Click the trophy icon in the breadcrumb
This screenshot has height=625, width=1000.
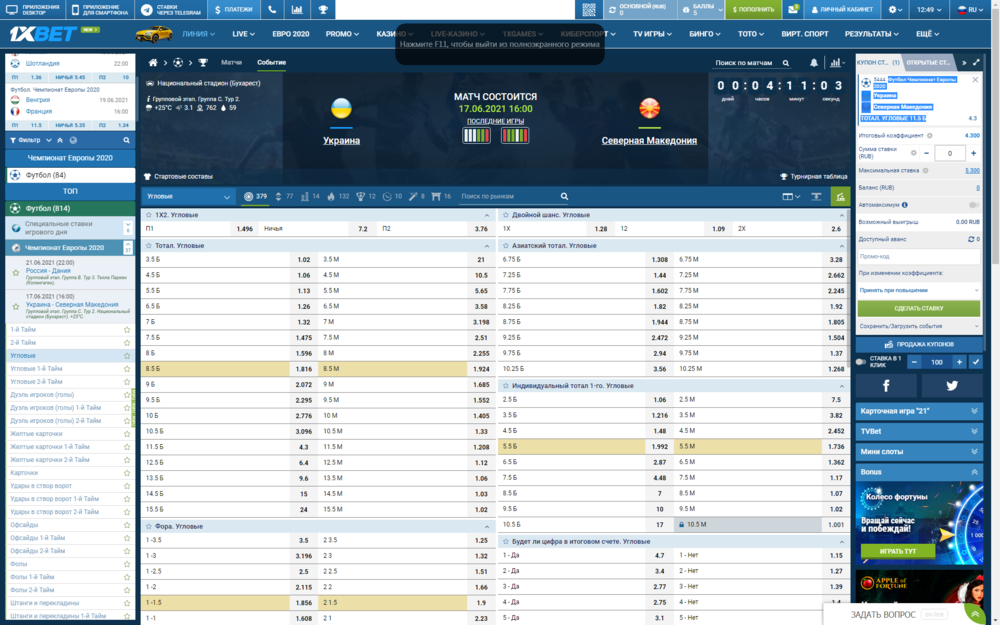203,62
